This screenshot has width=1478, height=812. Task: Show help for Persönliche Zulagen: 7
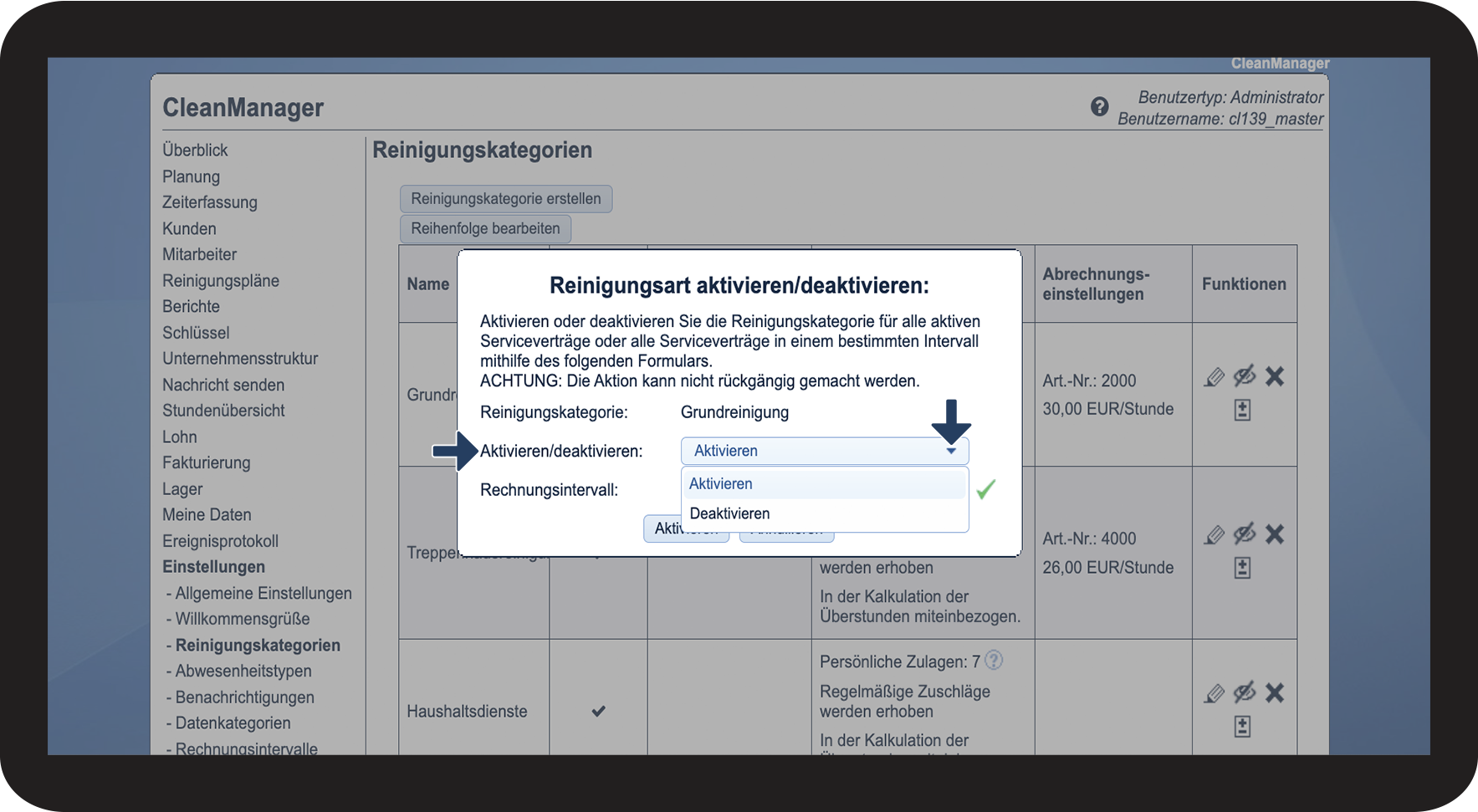pos(993,661)
